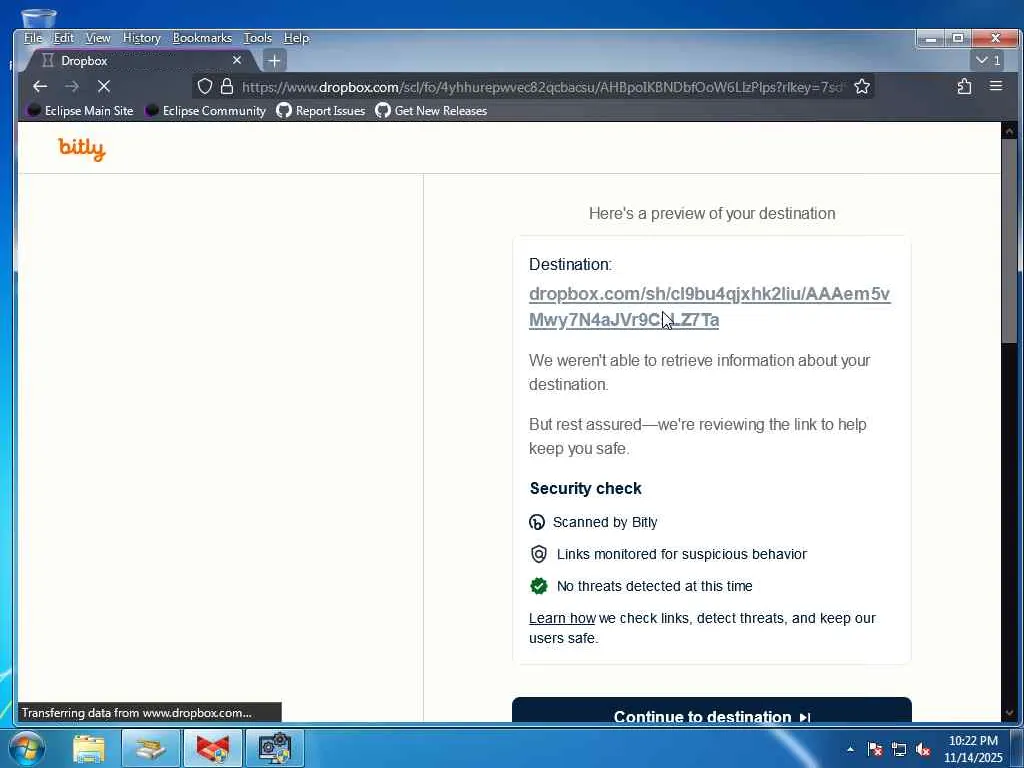This screenshot has width=1024, height=768.
Task: Click the network tray icon
Action: click(x=899, y=749)
